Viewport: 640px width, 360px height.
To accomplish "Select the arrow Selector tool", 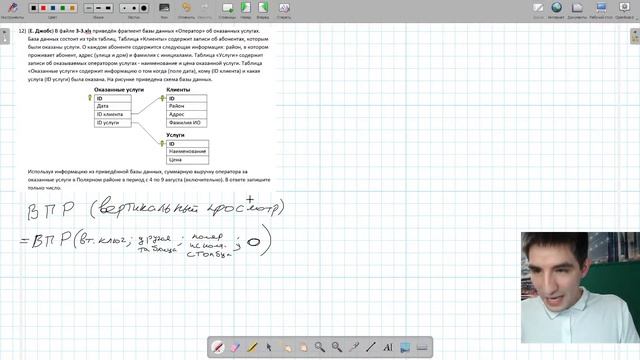I will point(269,347).
